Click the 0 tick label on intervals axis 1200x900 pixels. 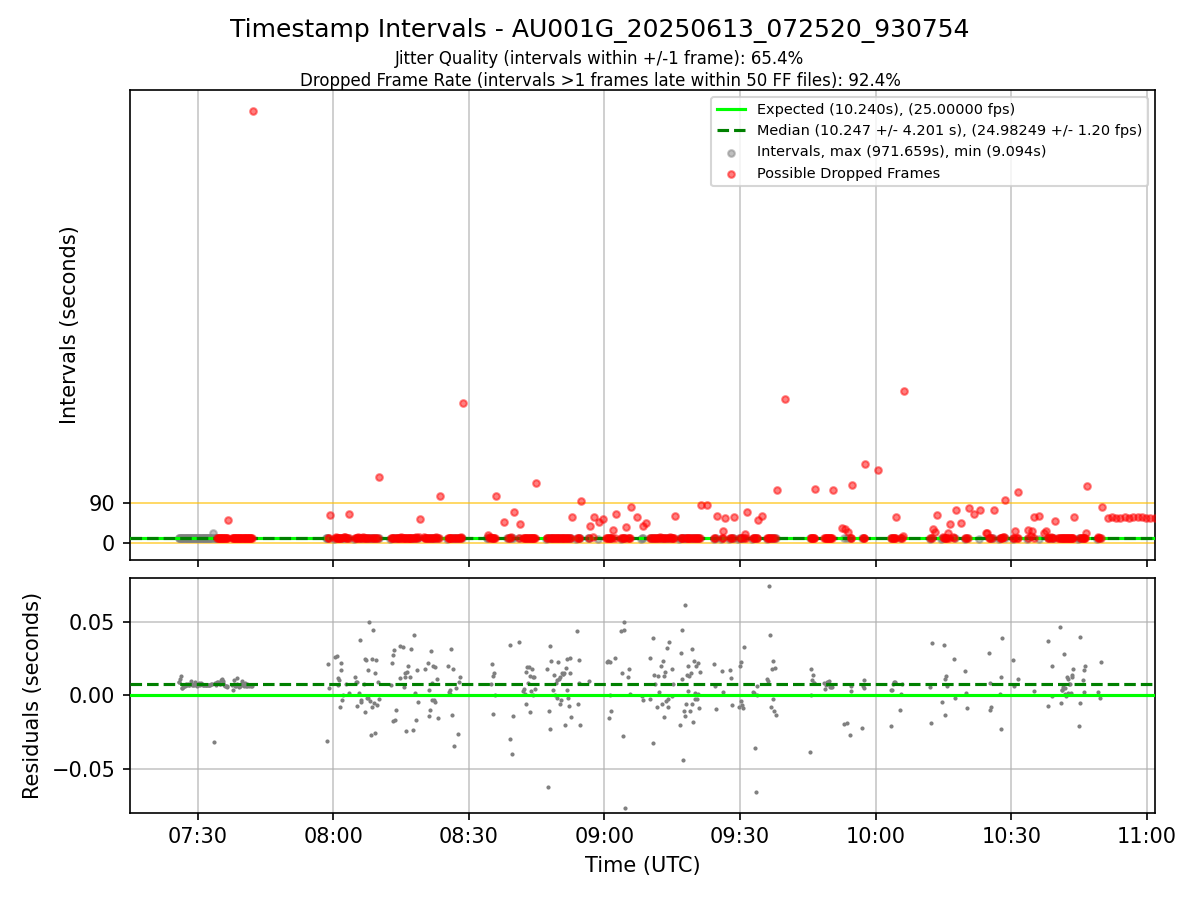pos(110,543)
